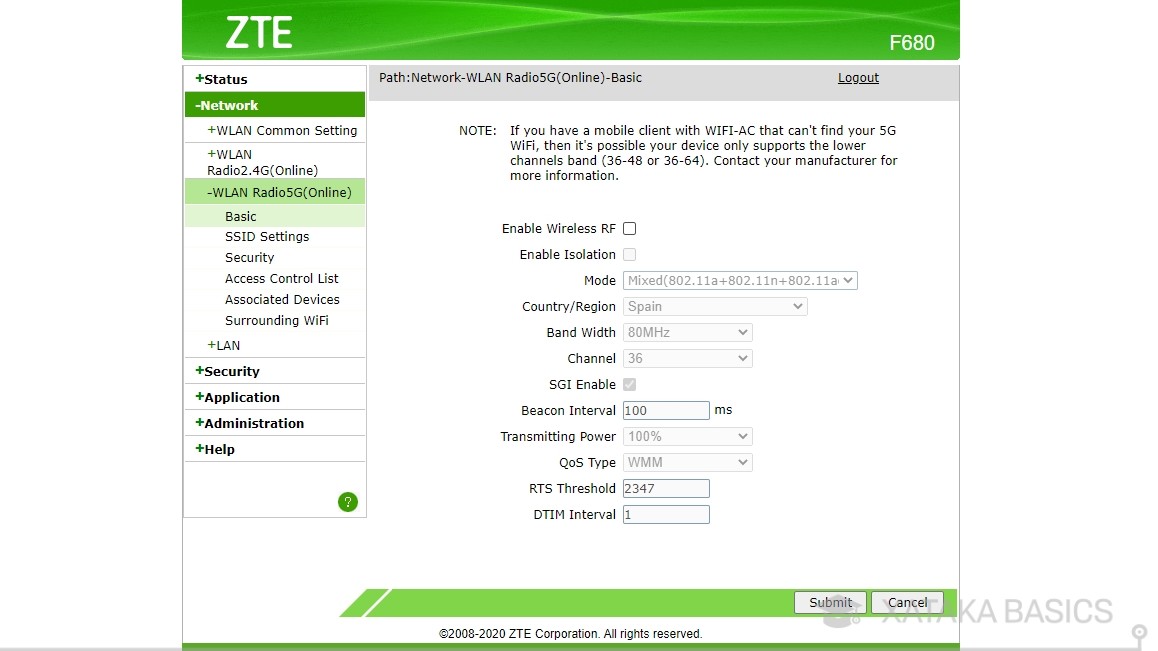
Task: Click the Beacon Interval input field
Action: coord(665,411)
